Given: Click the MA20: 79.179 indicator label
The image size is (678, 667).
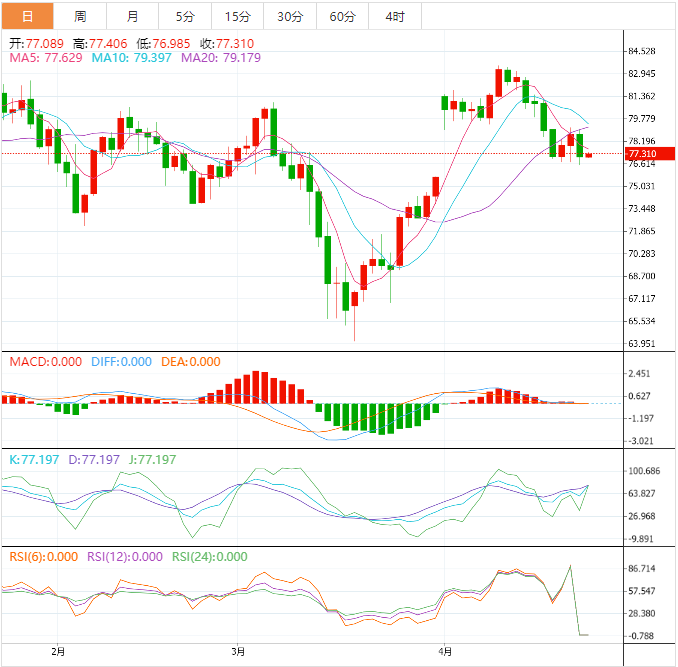Looking at the screenshot, I should (x=221, y=58).
